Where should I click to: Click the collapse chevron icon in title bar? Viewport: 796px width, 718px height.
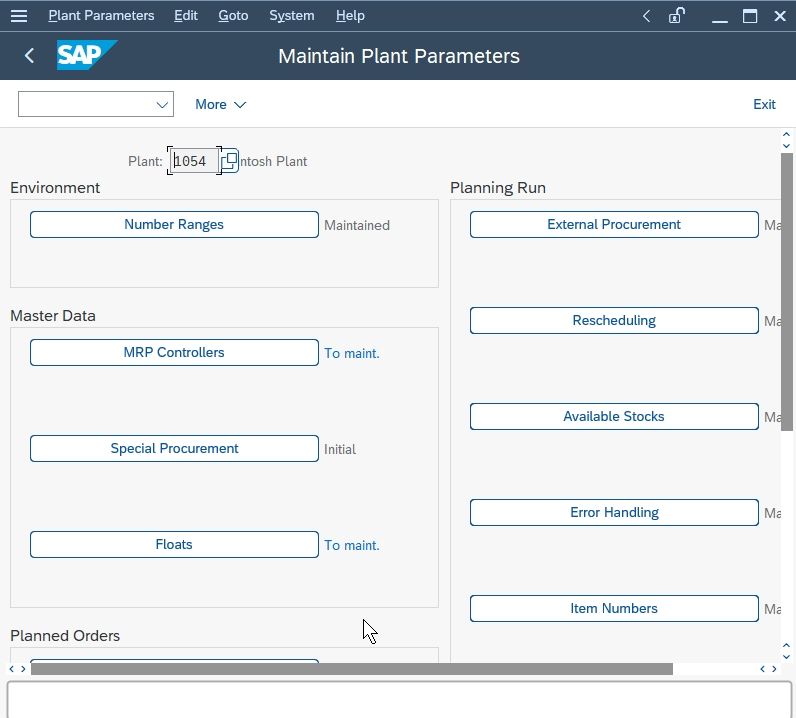pyautogui.click(x=646, y=16)
